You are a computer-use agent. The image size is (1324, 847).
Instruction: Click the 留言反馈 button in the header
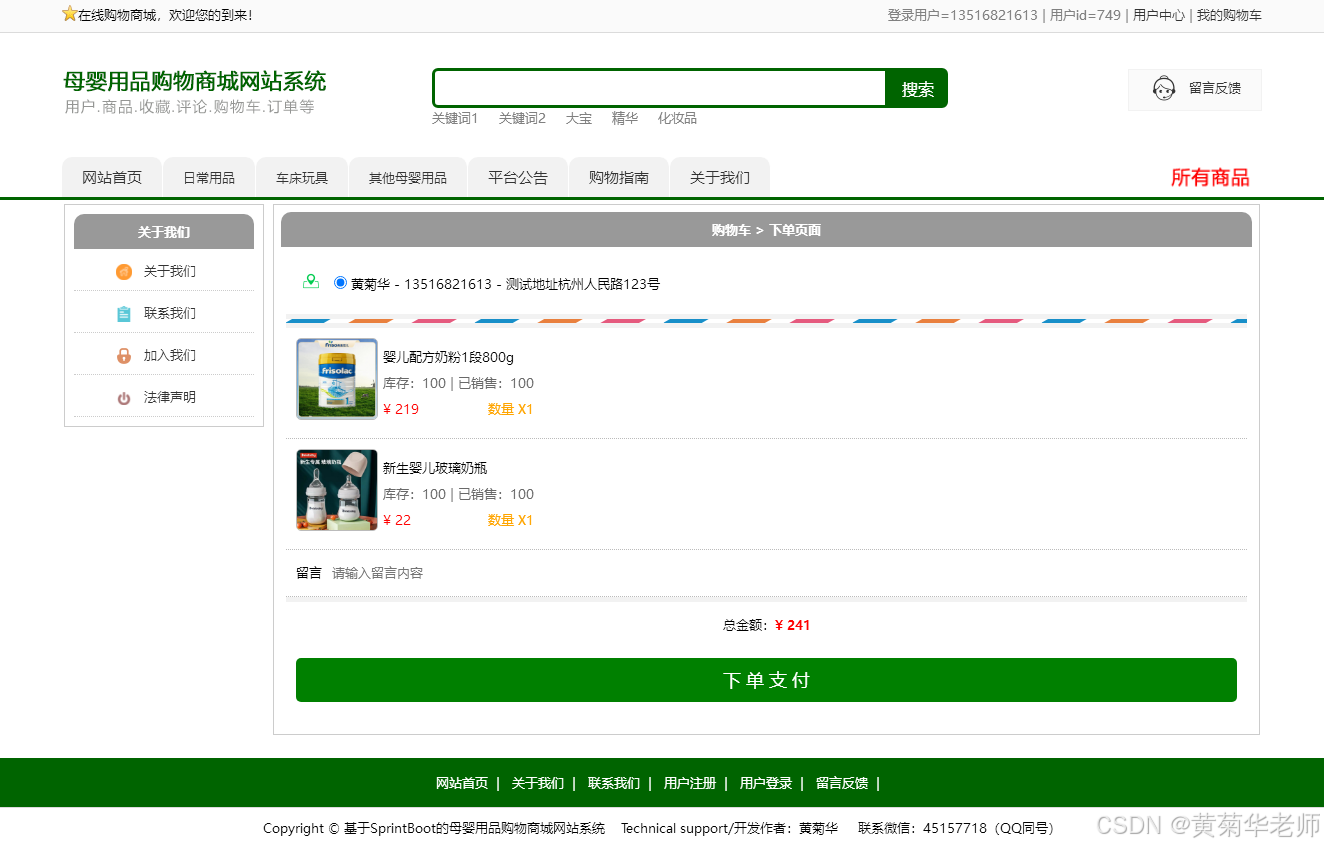point(1195,89)
